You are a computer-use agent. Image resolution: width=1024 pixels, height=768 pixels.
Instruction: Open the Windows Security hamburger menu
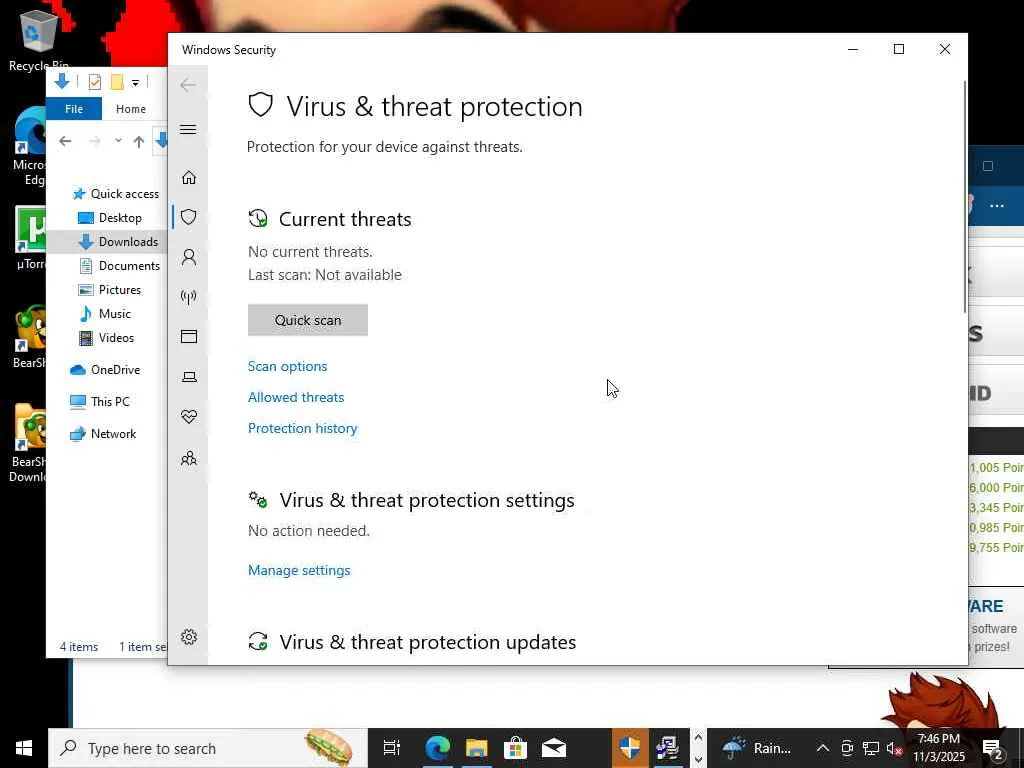coord(188,129)
